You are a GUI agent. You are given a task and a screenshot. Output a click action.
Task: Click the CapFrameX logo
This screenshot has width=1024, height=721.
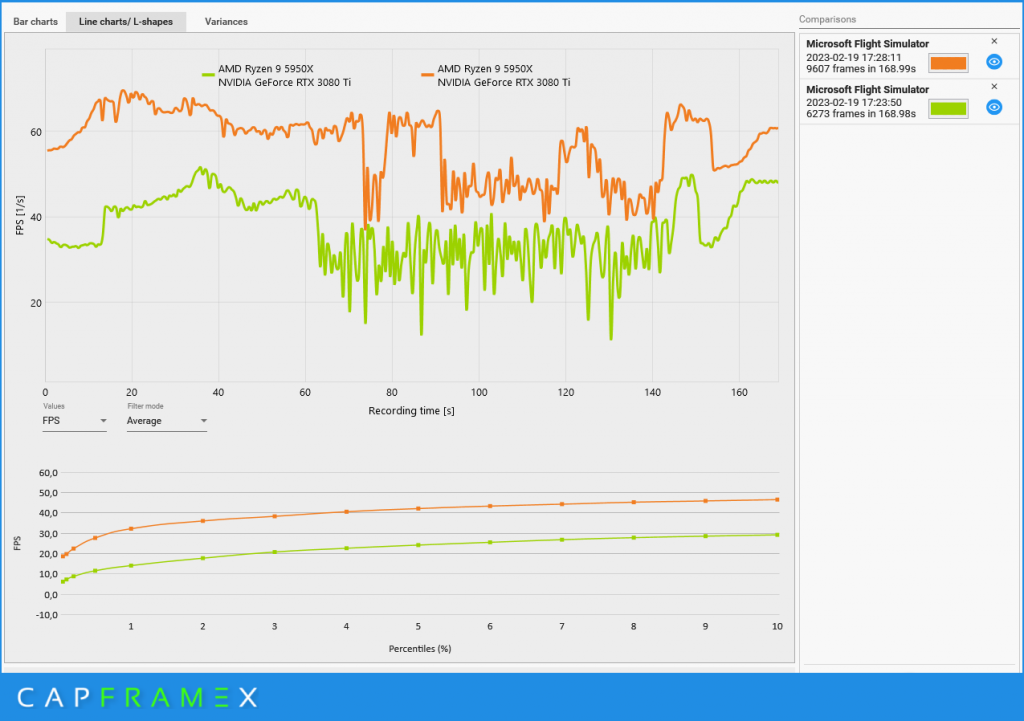click(137, 697)
